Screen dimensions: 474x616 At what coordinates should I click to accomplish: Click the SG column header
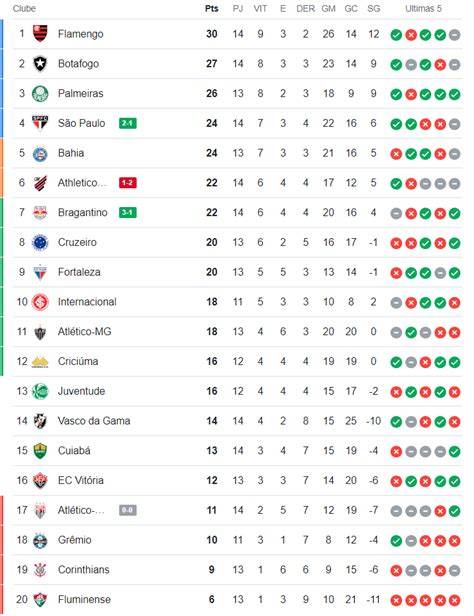click(x=373, y=8)
